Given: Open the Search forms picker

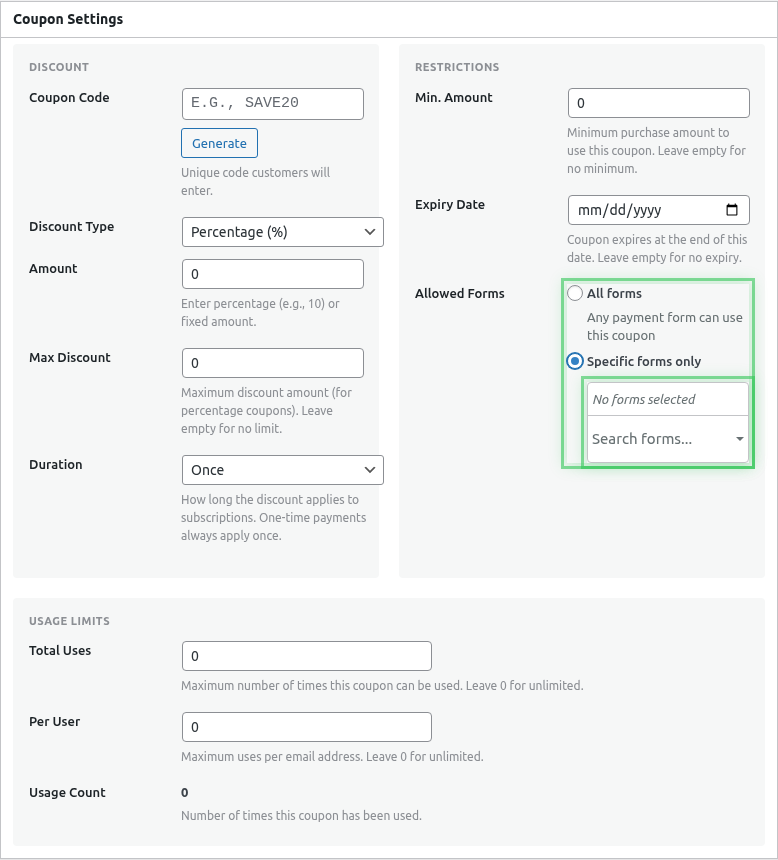Looking at the screenshot, I should pos(660,439).
